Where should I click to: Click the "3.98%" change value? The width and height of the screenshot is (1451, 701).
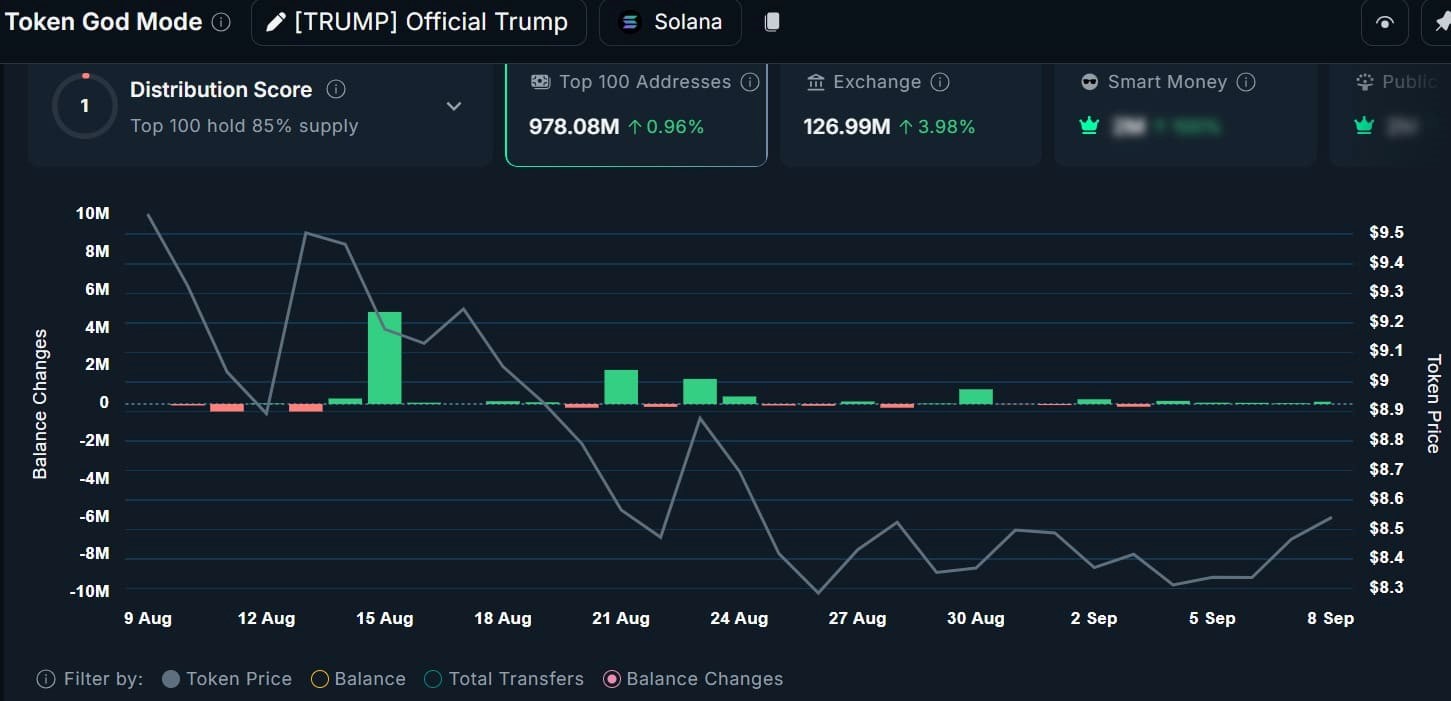click(x=946, y=127)
